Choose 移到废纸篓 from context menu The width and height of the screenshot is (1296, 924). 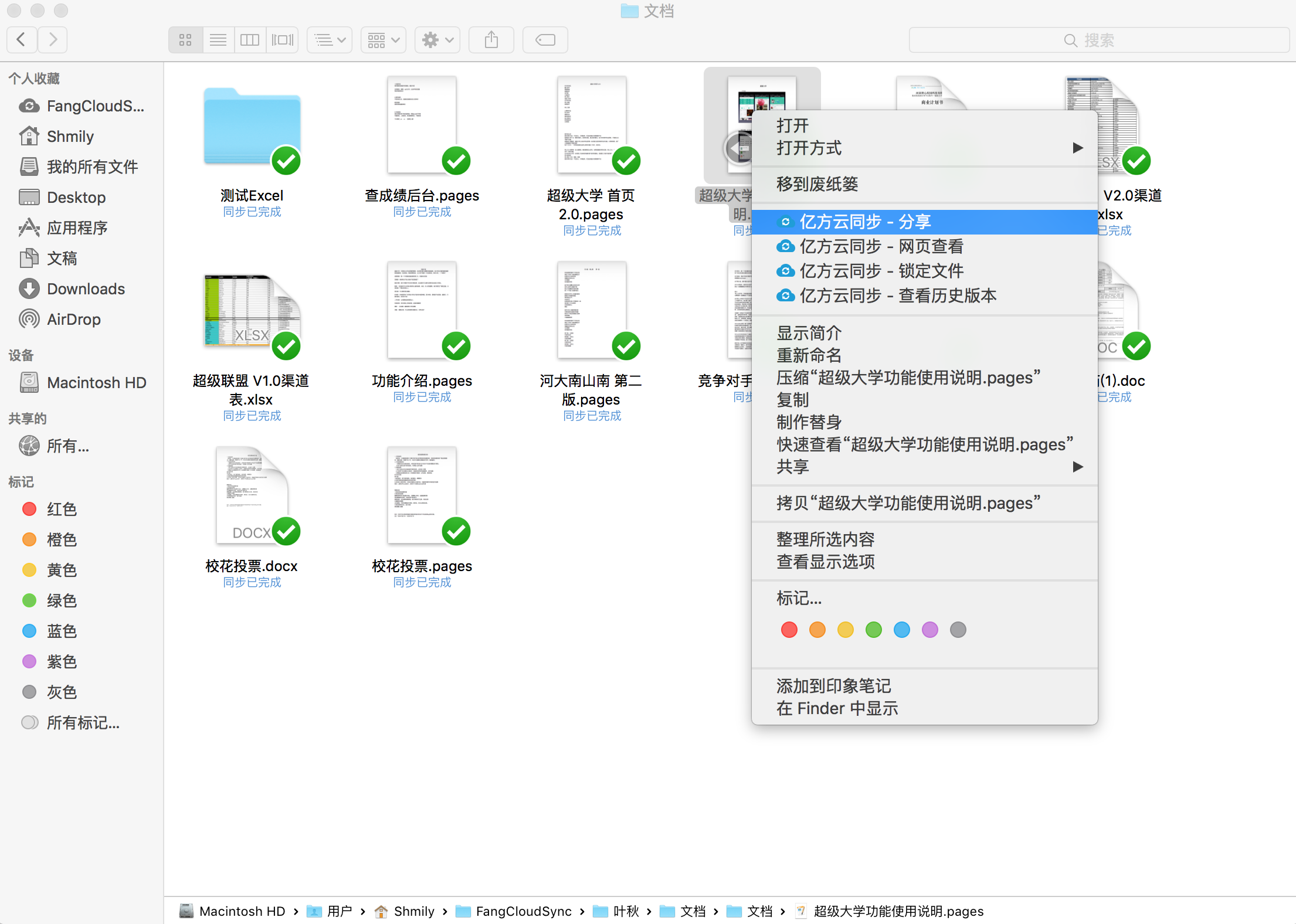[817, 184]
